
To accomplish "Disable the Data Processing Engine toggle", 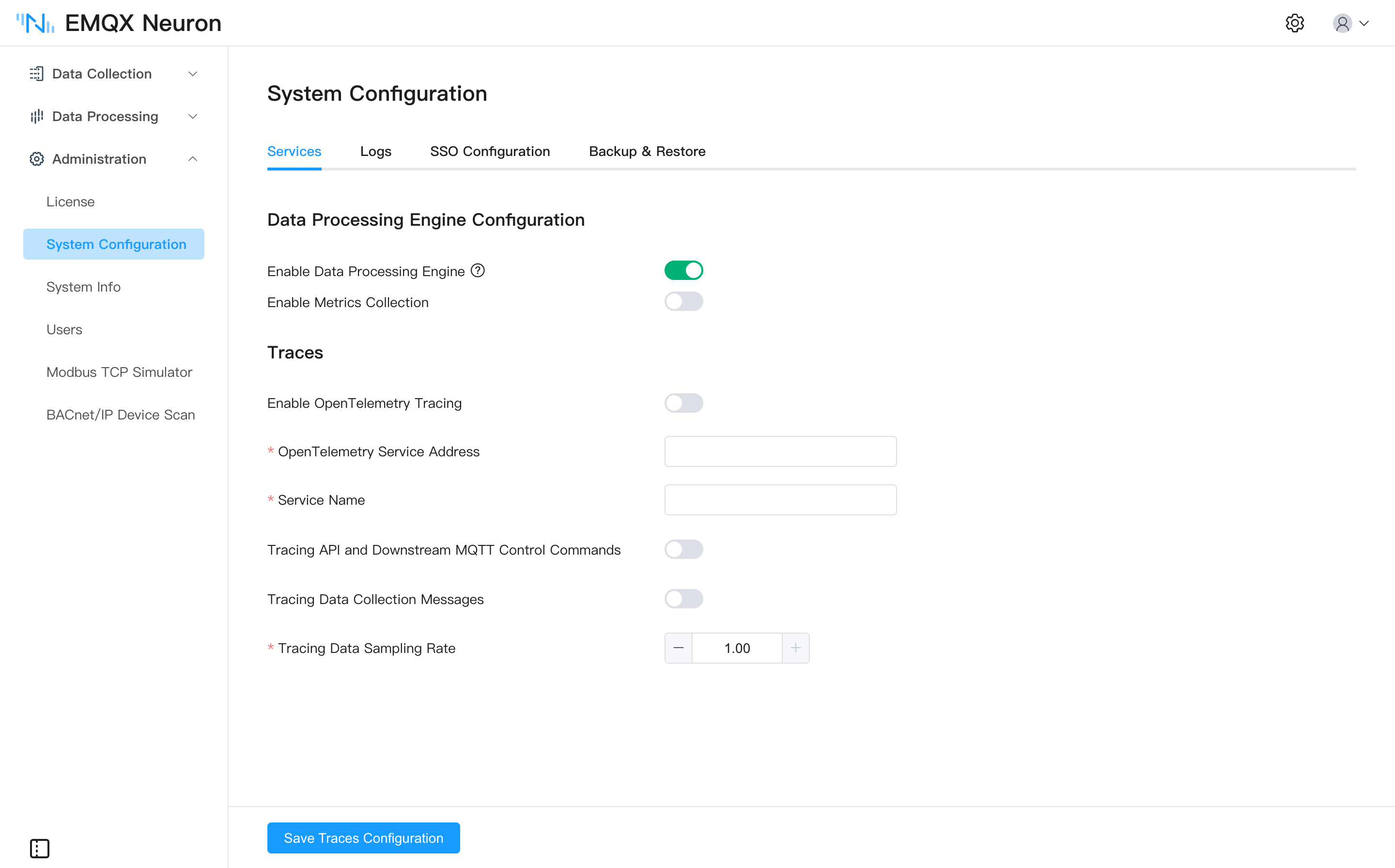I will click(684, 270).
